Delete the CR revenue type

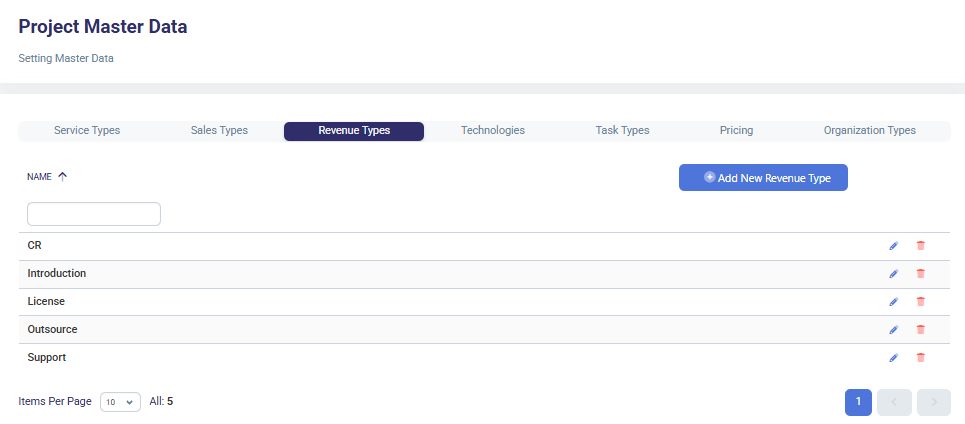[921, 246]
